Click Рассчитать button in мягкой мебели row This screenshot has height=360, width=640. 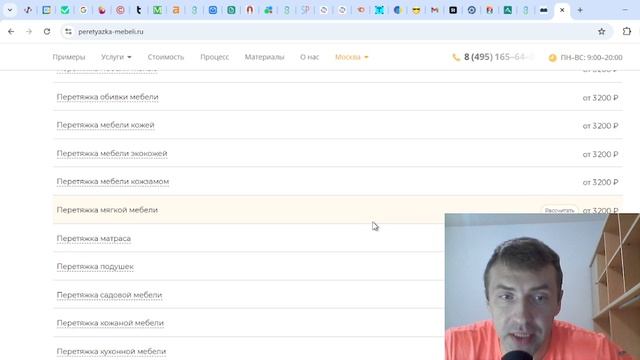560,210
